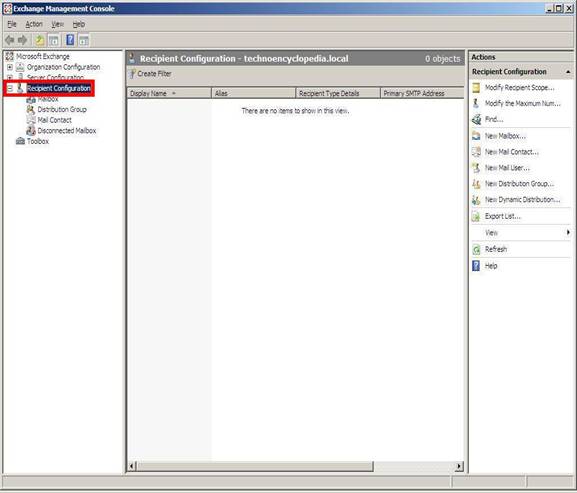Click the Up one level folder icon
Viewport: 577px width, 493px height.
tap(39, 40)
